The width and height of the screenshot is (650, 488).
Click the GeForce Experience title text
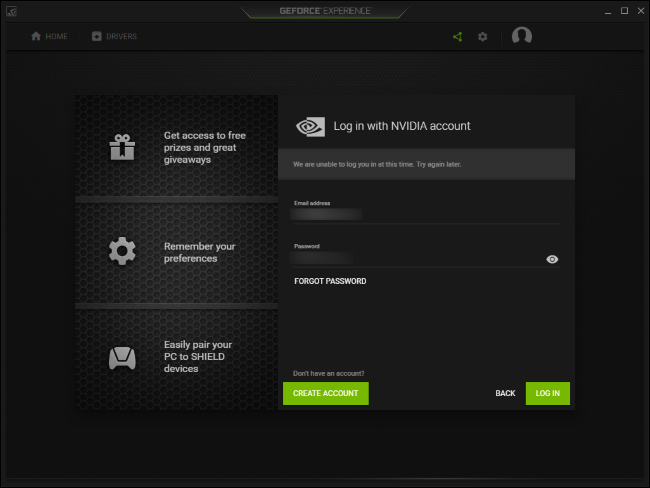click(x=325, y=11)
